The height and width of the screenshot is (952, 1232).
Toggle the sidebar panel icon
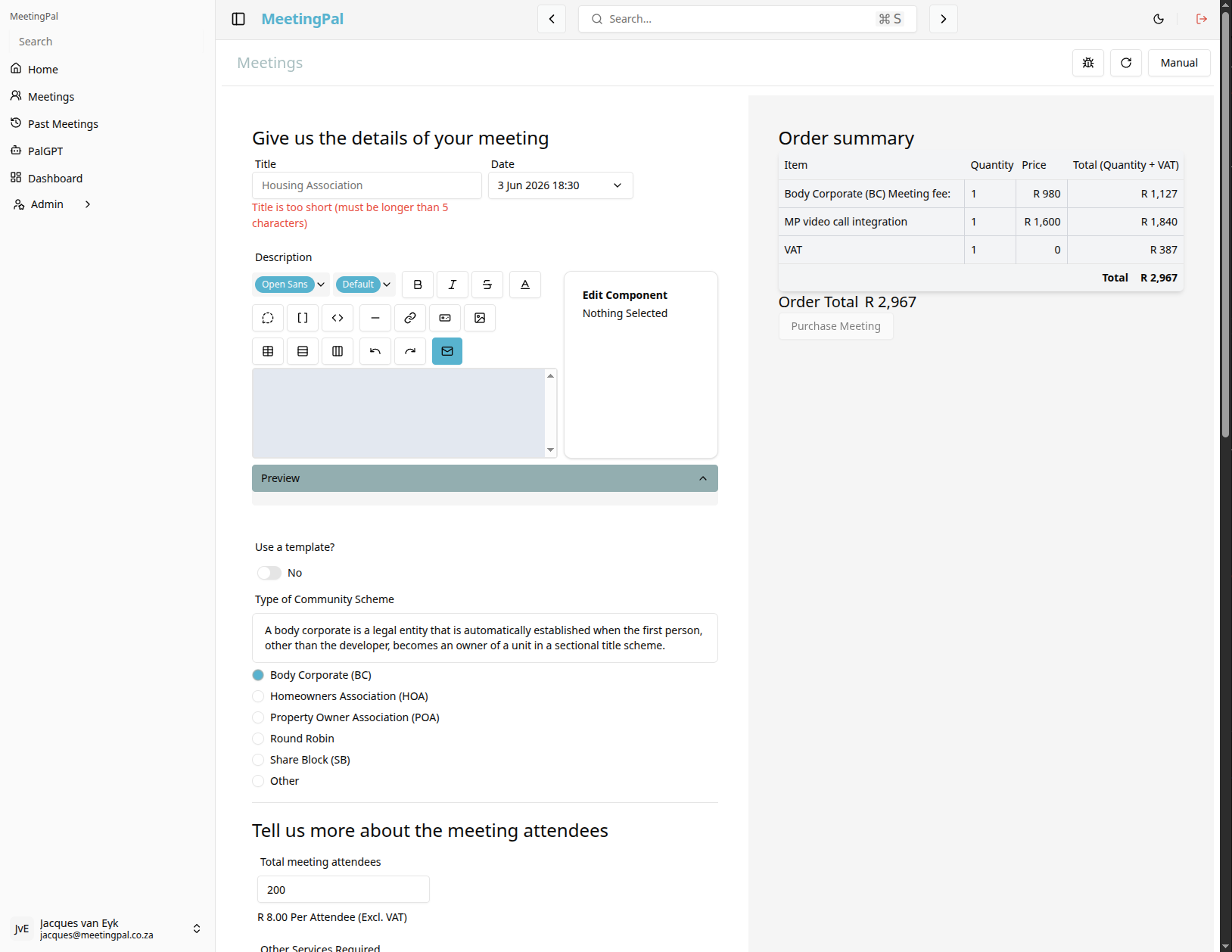[x=238, y=19]
